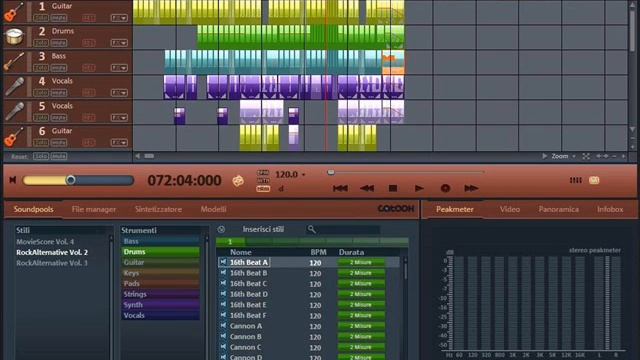
Task: Reset all Solo states in the Reset row
Action: (40, 156)
